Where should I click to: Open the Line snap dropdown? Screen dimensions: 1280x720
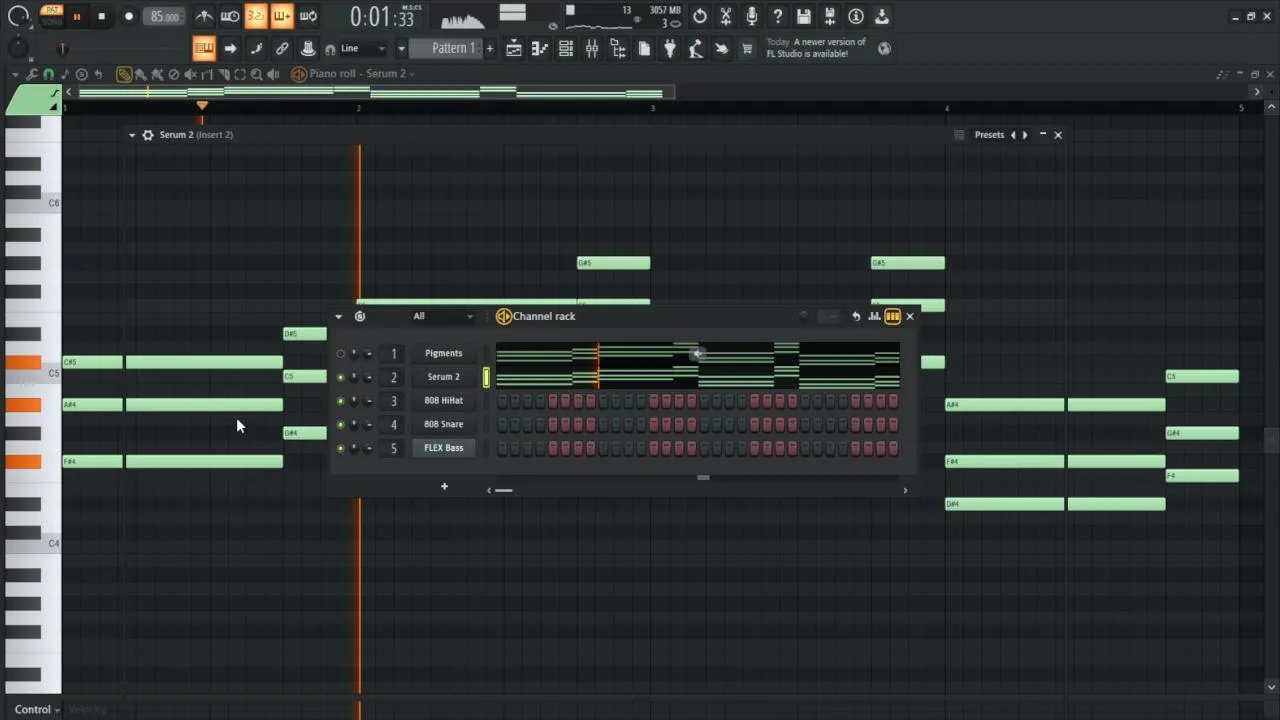(x=363, y=48)
